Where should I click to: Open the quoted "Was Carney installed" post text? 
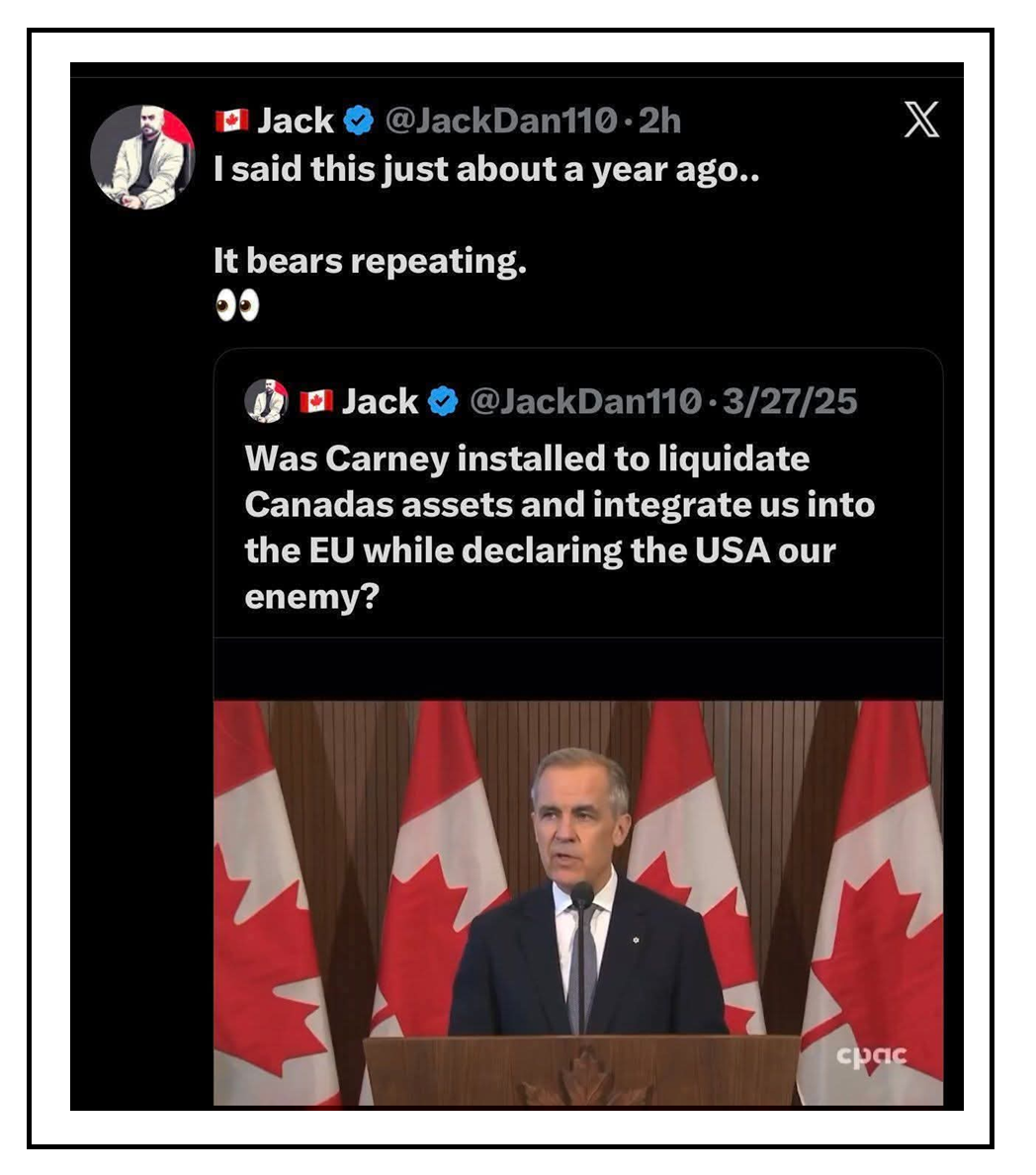(559, 528)
